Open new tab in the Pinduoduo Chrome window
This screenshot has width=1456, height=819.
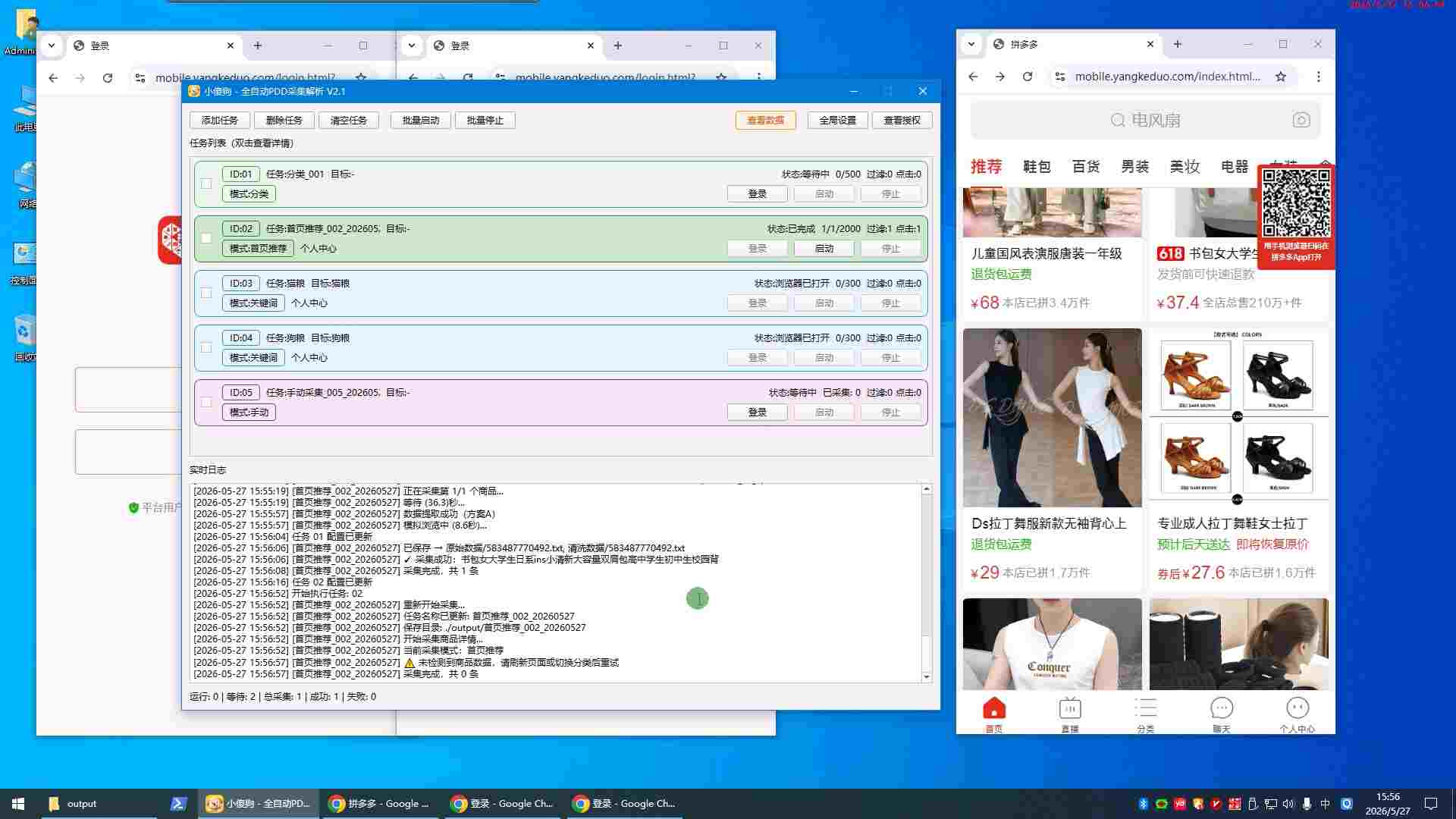(1178, 44)
